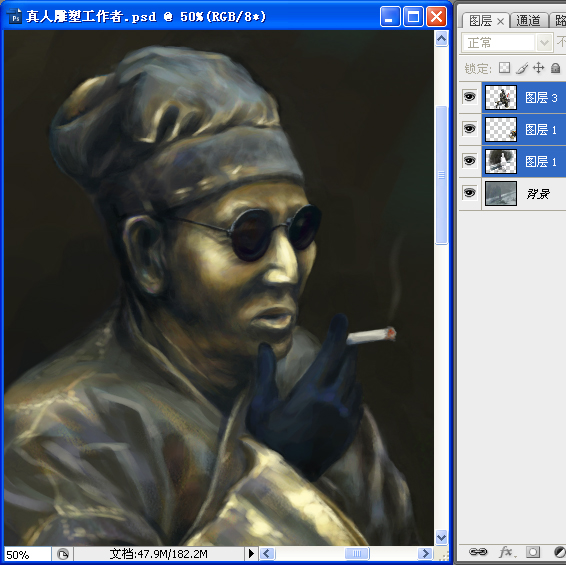The image size is (566, 565).
Task: Click the 50% zoom field
Action: point(27,554)
